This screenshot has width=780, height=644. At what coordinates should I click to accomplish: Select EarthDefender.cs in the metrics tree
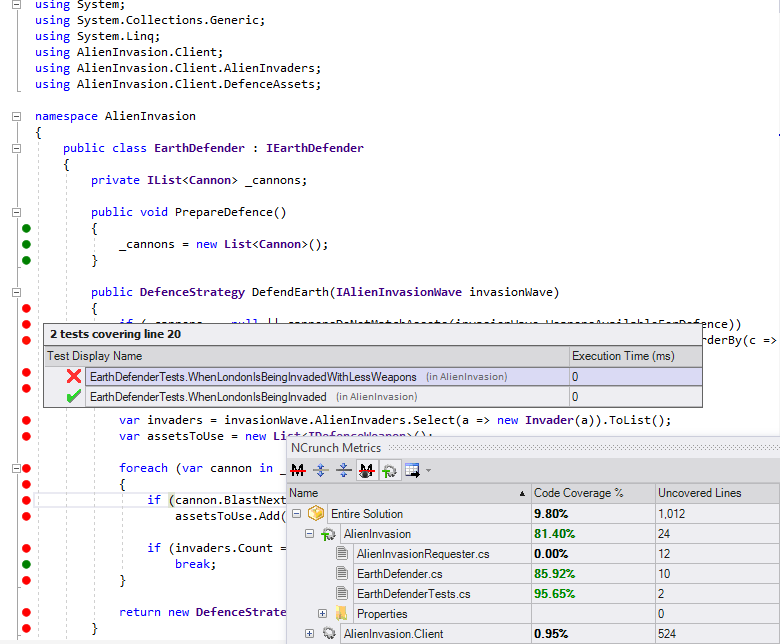[399, 574]
